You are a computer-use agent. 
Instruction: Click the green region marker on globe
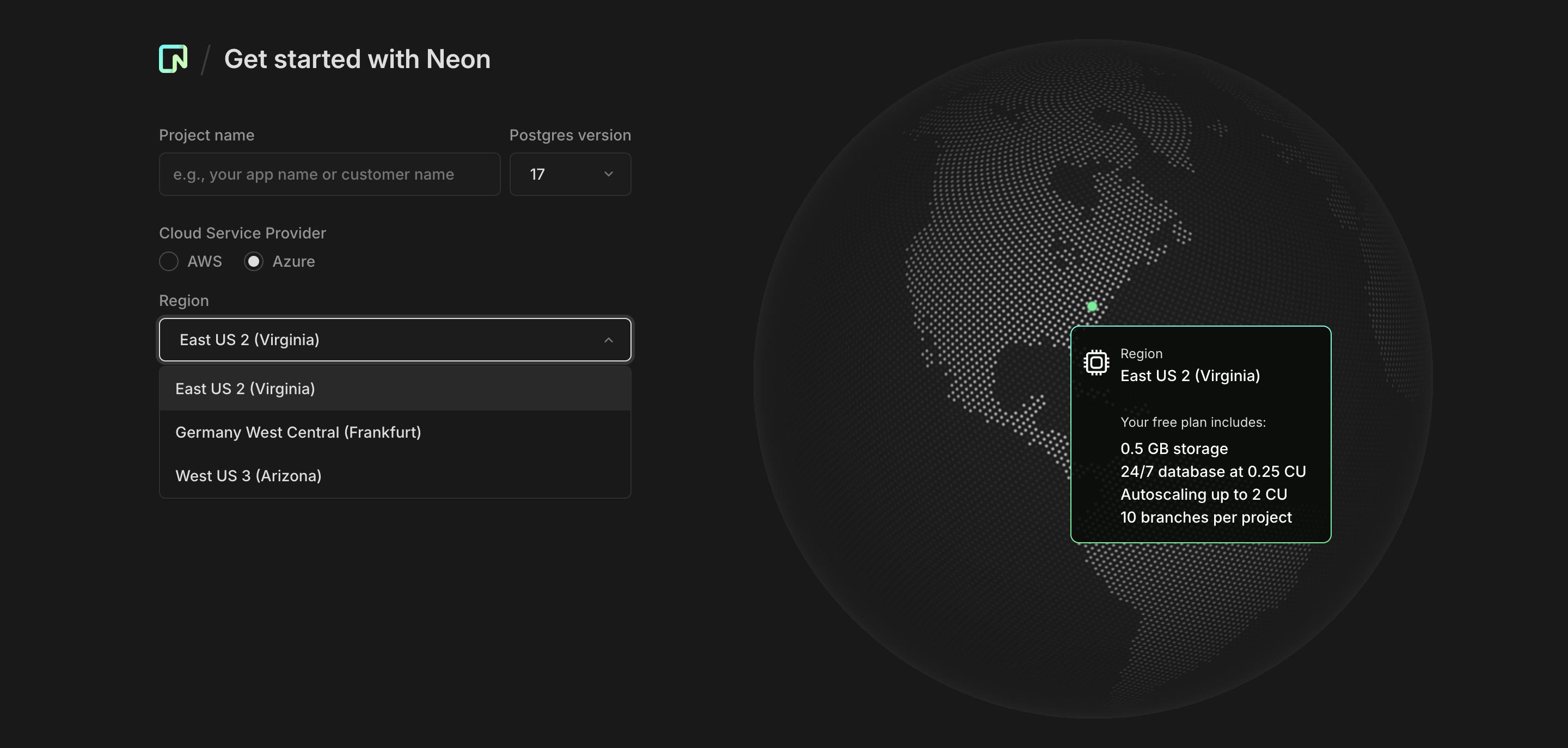(1092, 306)
